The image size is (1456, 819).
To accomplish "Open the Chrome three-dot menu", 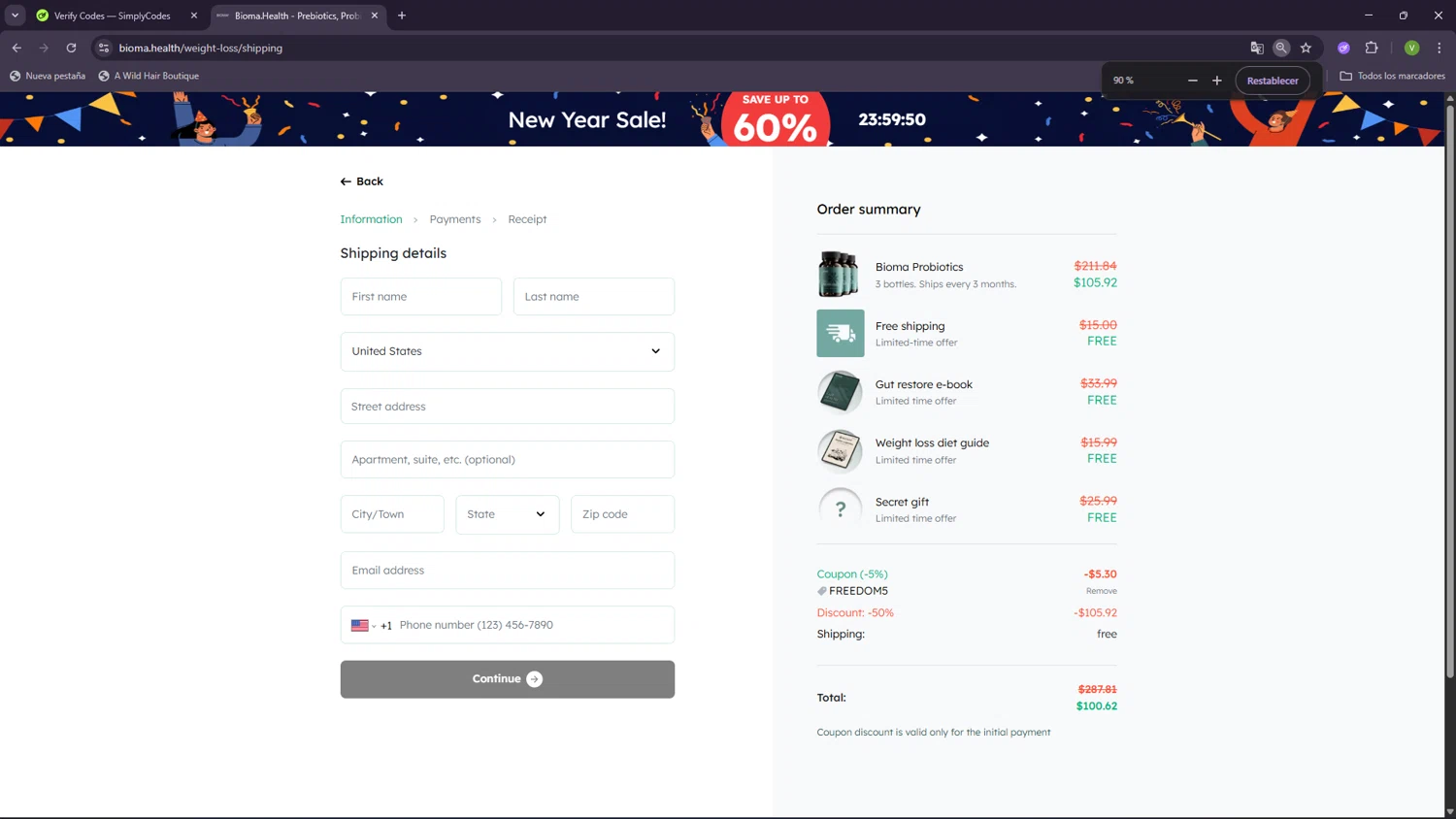I will click(1439, 48).
